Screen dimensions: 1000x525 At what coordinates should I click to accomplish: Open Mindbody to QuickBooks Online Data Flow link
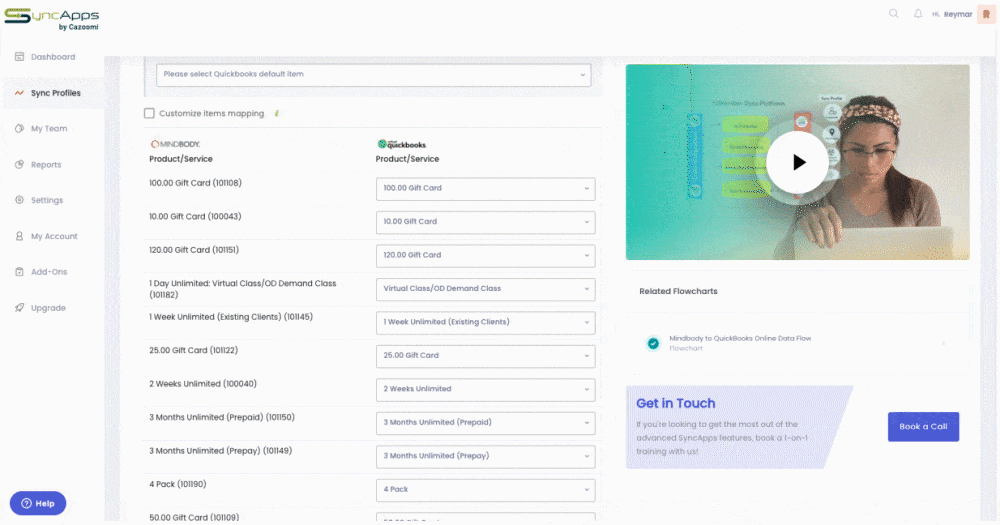click(x=740, y=339)
